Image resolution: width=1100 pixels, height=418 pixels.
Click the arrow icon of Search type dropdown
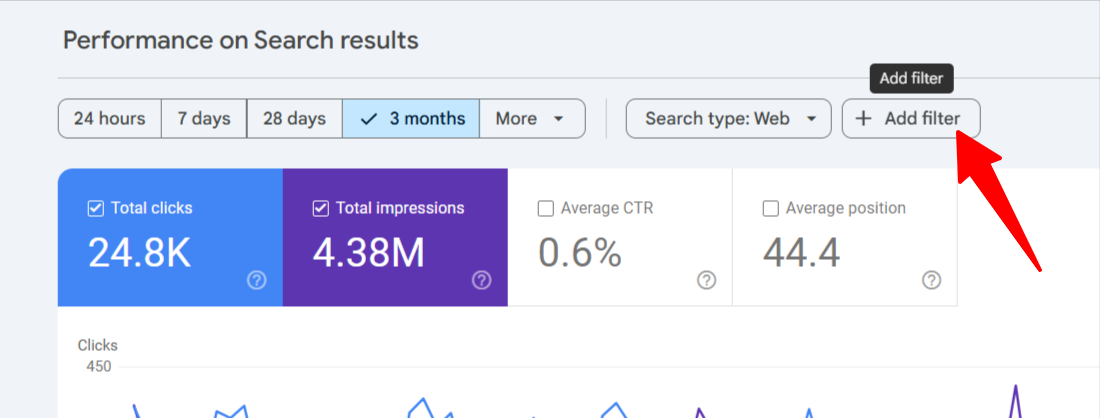point(811,119)
